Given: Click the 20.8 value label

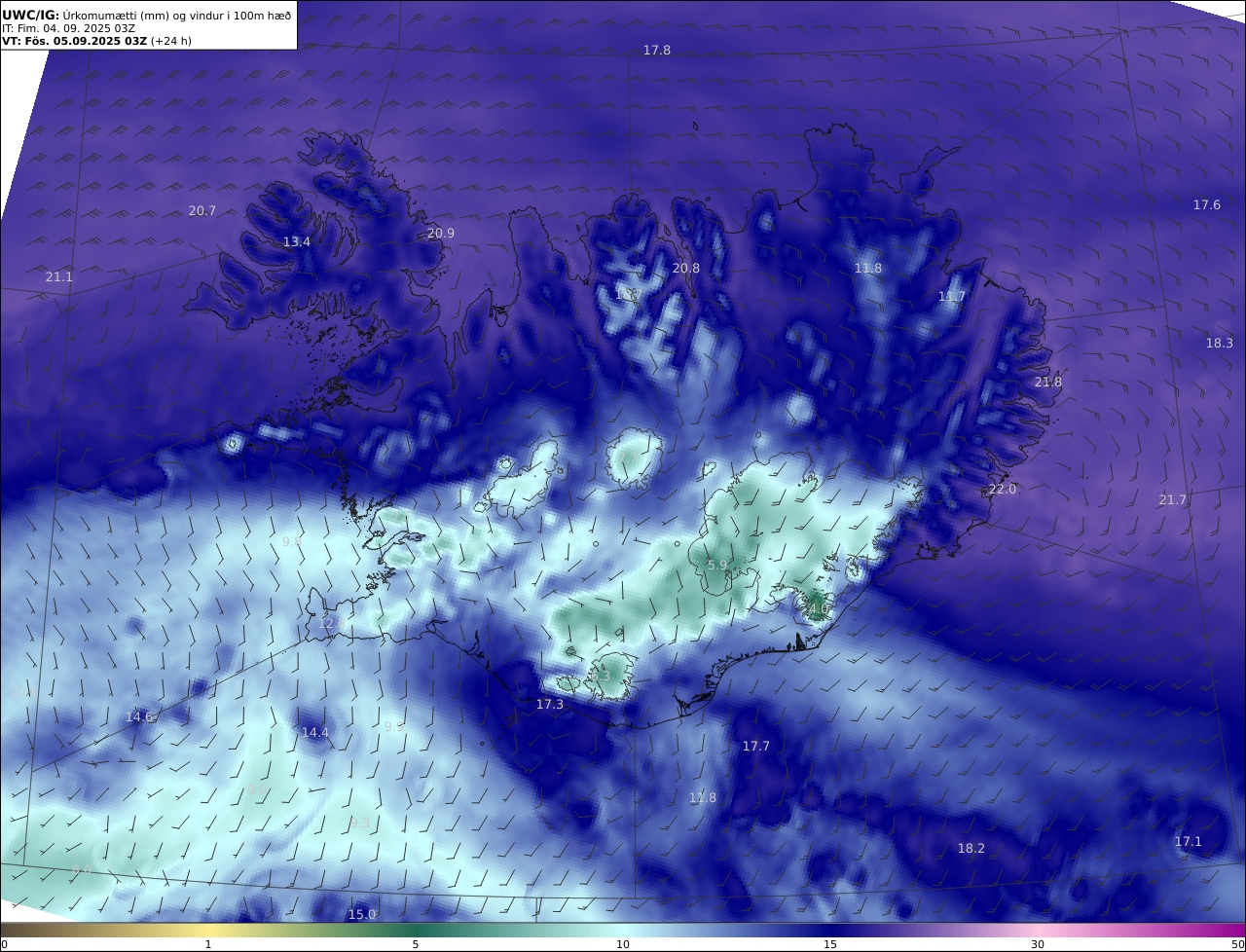Looking at the screenshot, I should click(x=686, y=268).
